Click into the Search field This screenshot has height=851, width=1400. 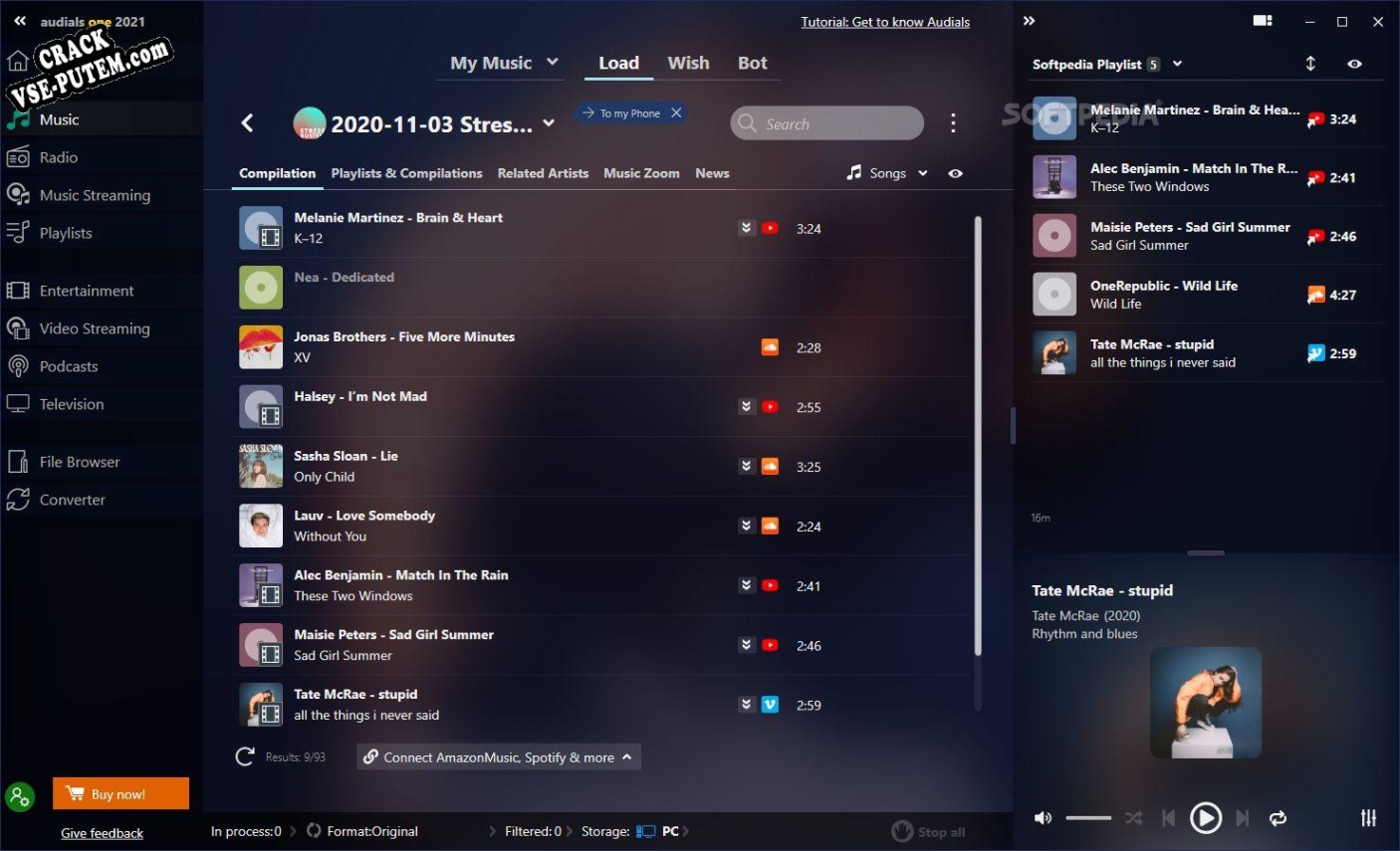[x=826, y=123]
